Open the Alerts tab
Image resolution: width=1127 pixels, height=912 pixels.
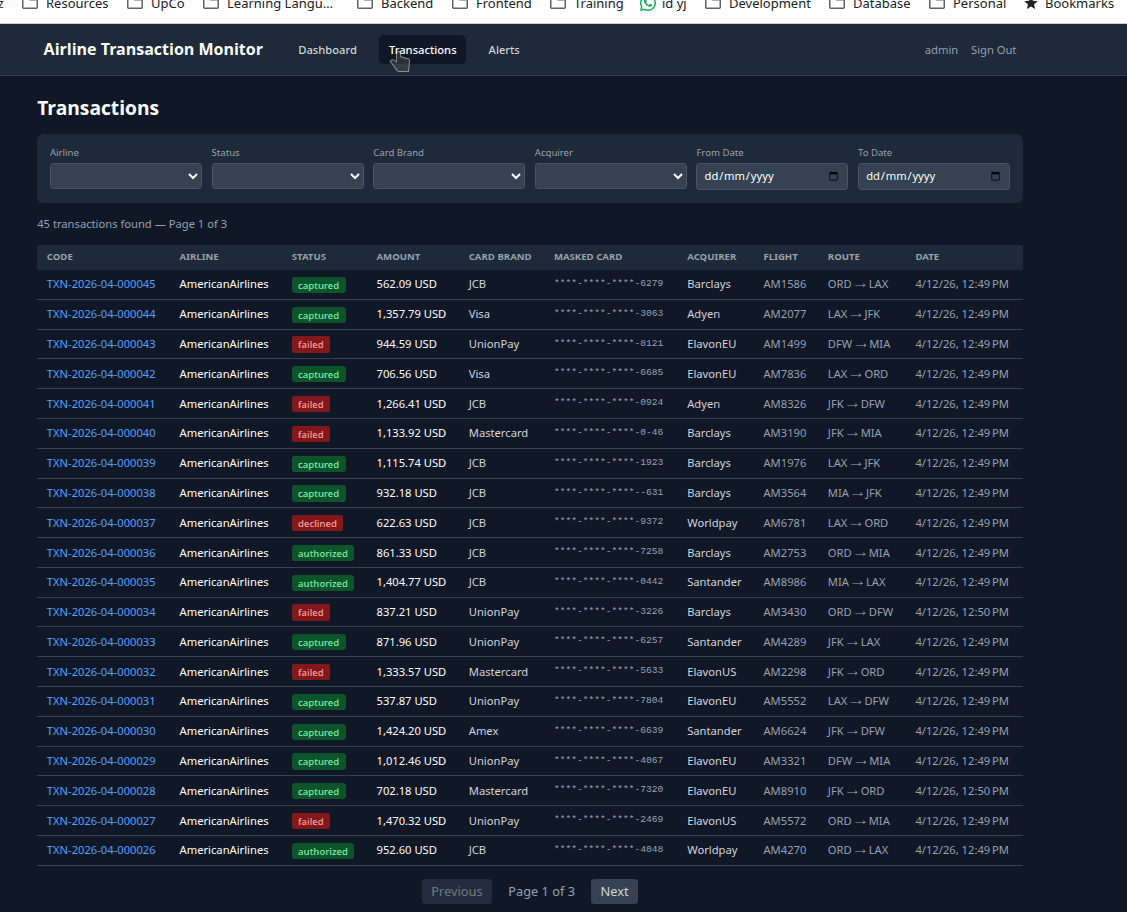[x=503, y=50]
